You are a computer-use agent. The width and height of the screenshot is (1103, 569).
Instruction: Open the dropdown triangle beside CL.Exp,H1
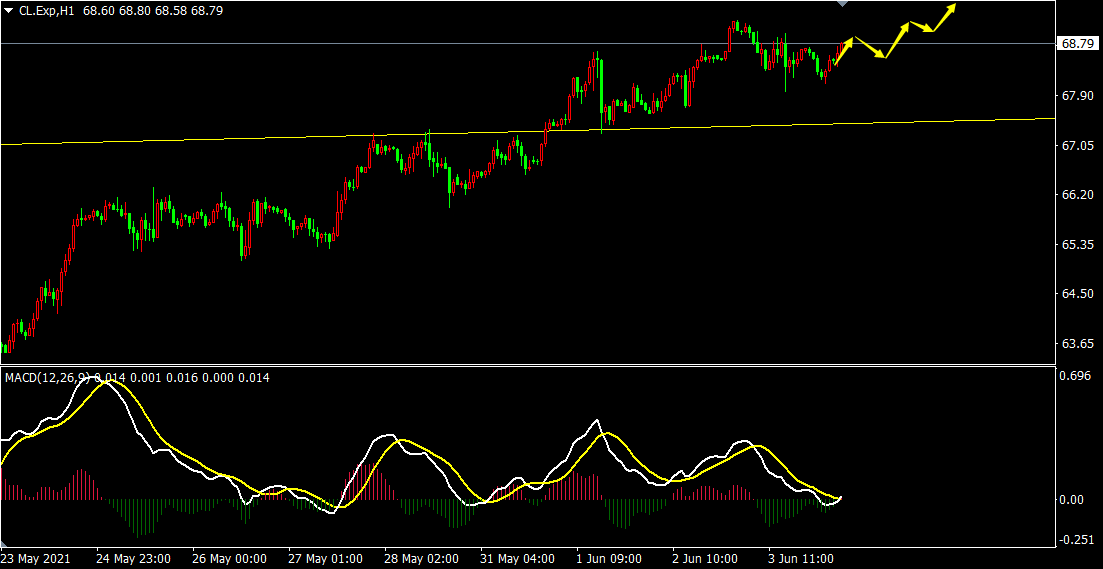pos(8,10)
